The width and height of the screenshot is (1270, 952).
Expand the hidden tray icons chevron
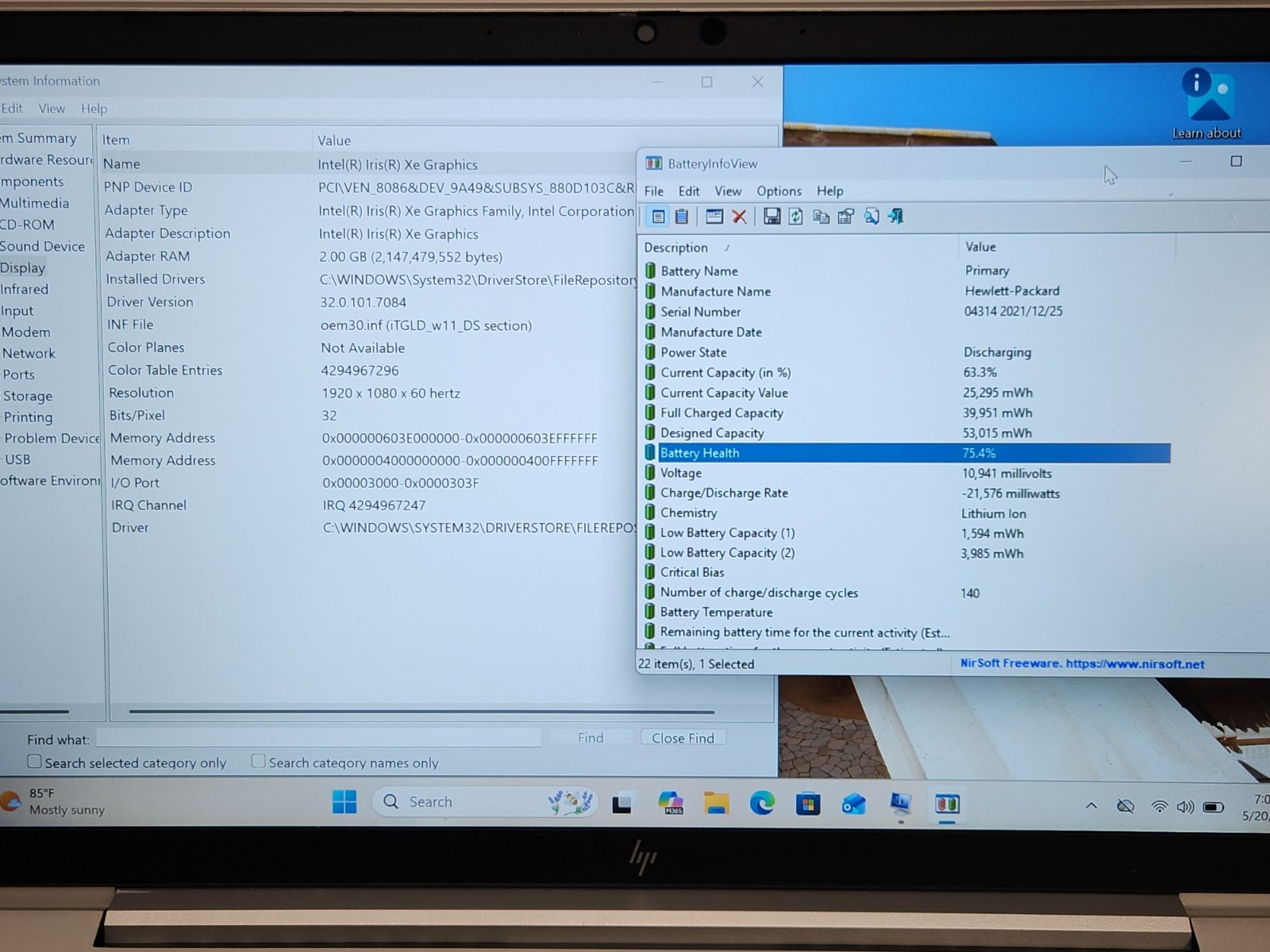point(1091,806)
